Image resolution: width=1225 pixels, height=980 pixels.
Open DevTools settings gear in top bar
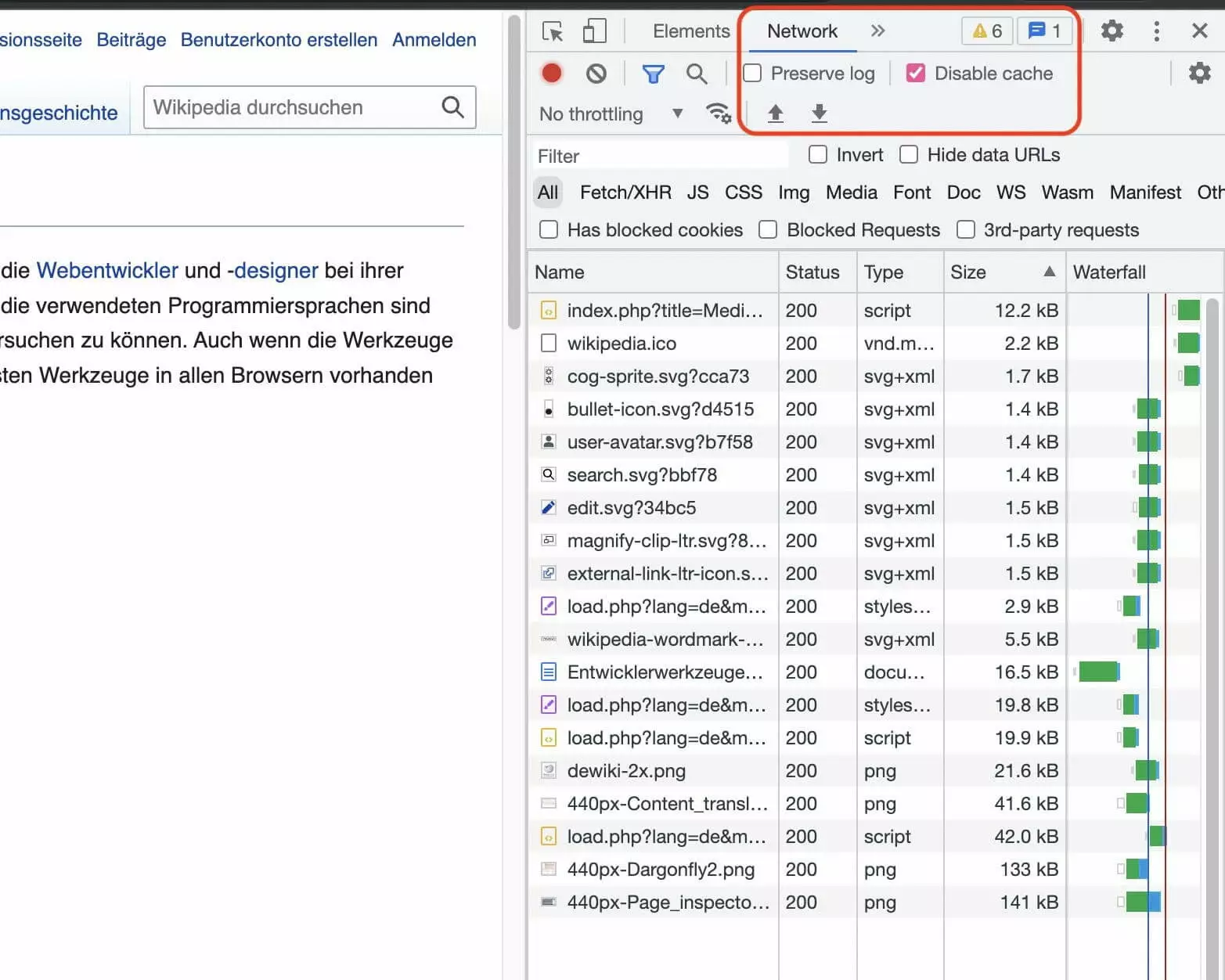(1112, 31)
